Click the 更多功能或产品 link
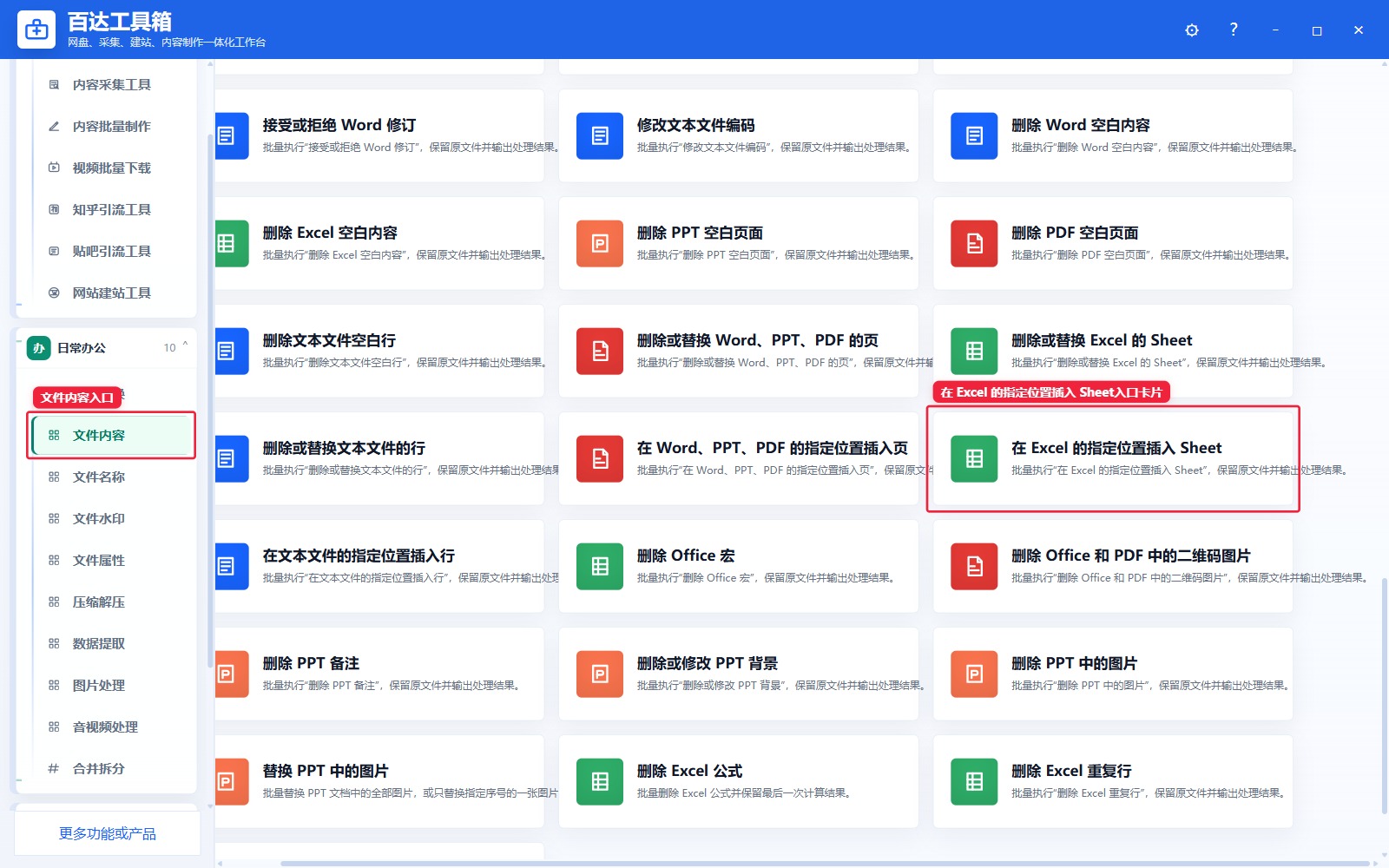Screen dimensions: 1389x868 click(108, 833)
